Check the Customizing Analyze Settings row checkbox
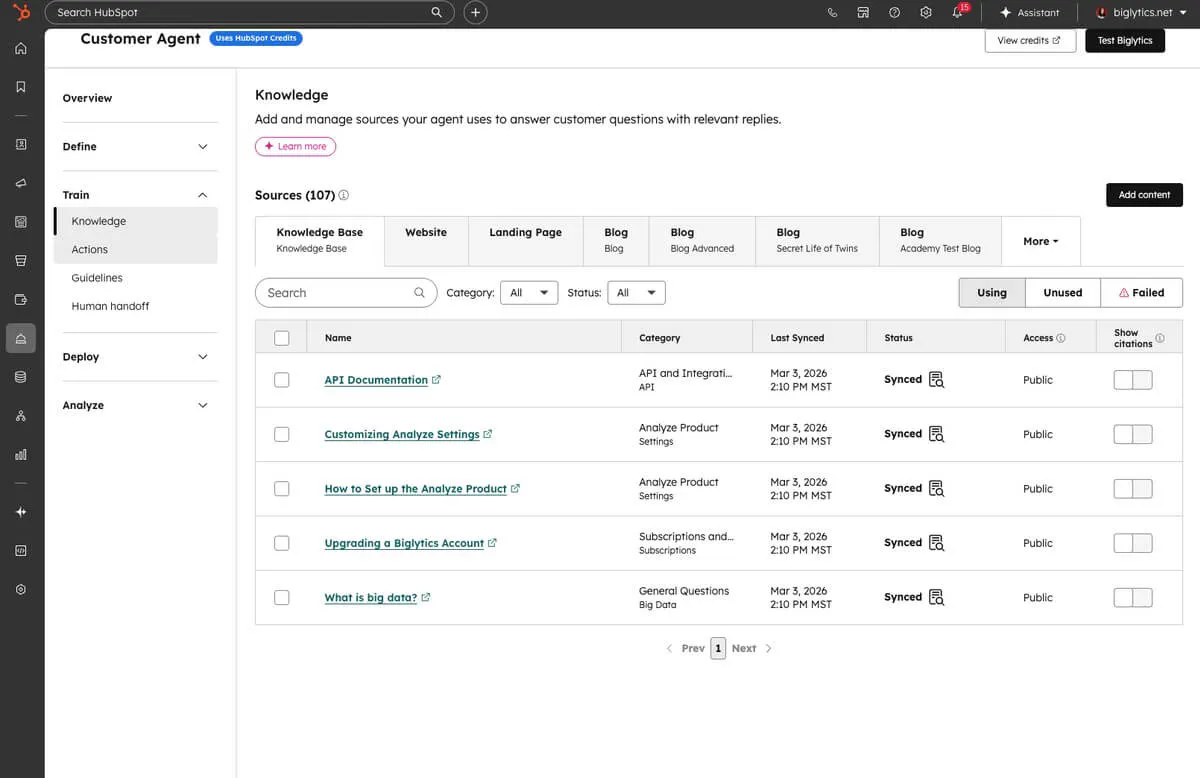 (281, 434)
